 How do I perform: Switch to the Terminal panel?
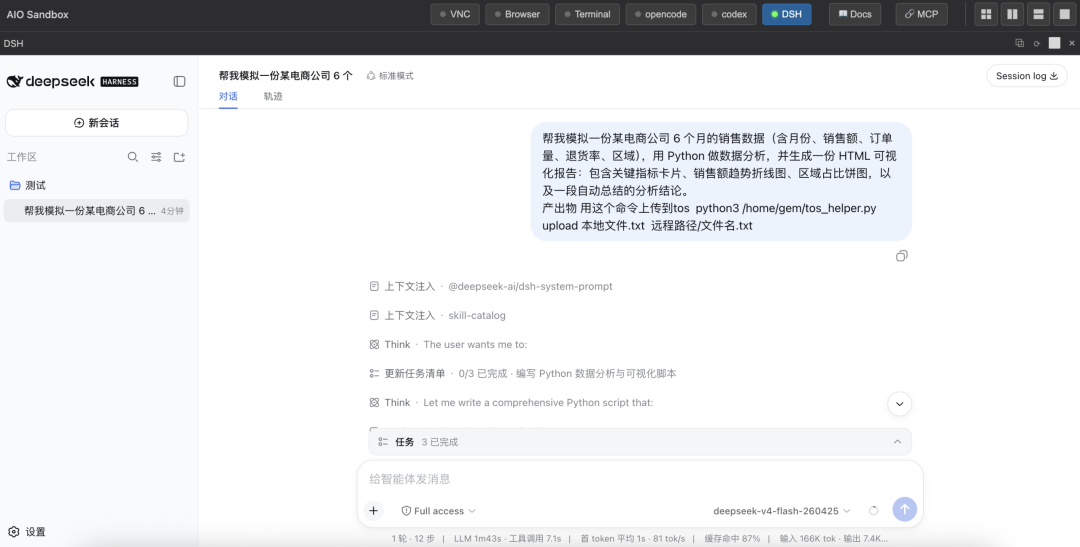pos(588,14)
